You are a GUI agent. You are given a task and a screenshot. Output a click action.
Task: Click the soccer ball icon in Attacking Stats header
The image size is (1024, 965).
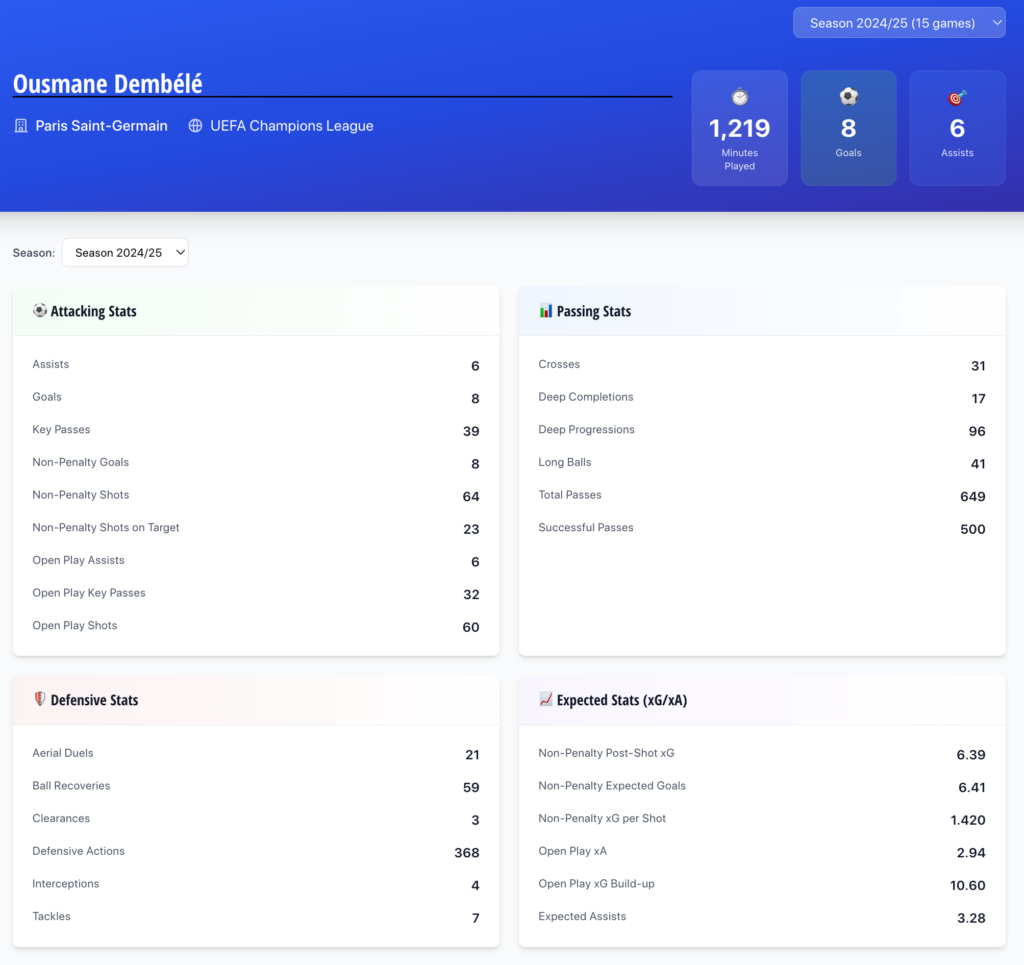[40, 311]
